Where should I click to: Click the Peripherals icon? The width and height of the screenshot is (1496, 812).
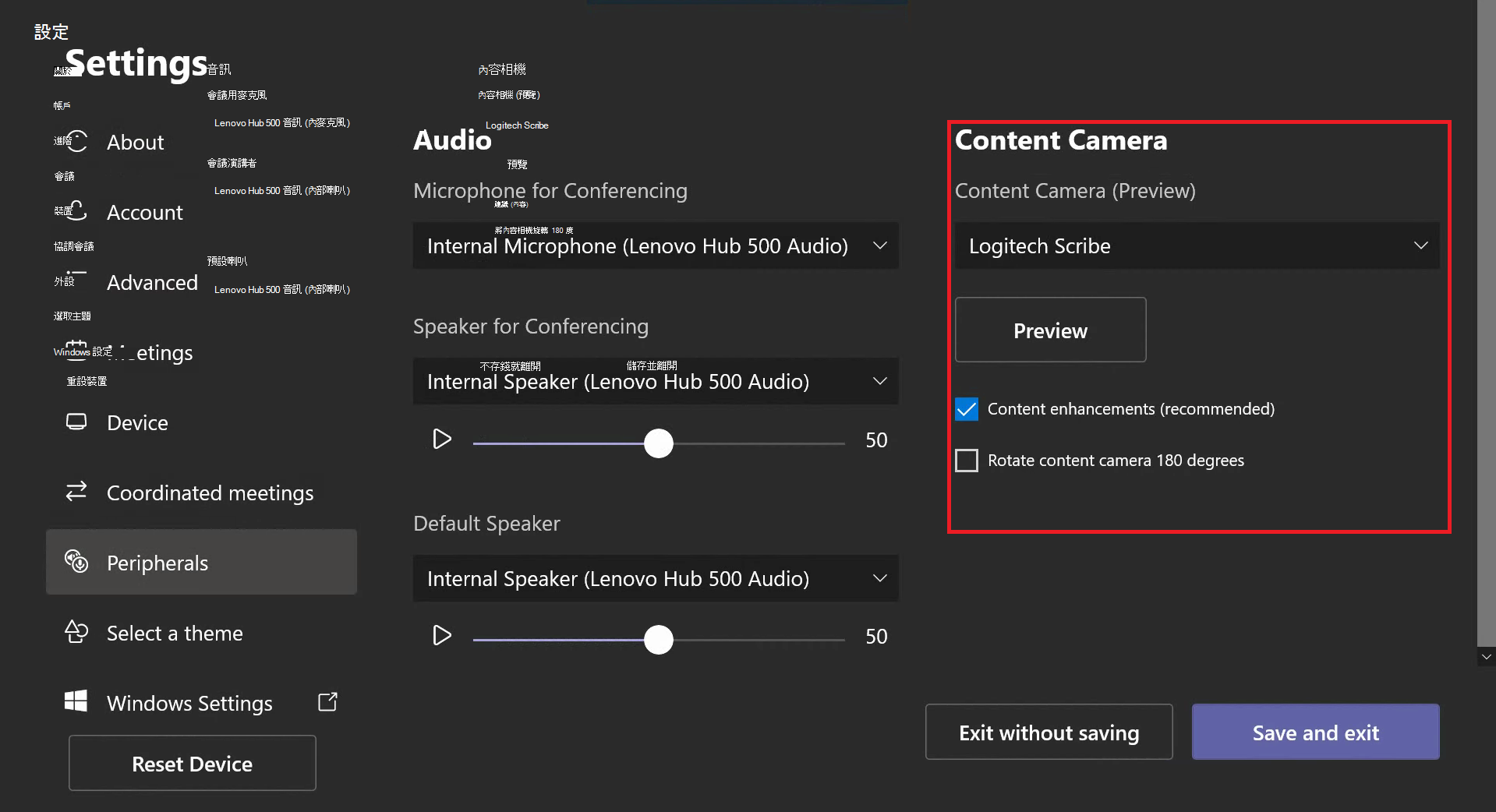click(76, 561)
